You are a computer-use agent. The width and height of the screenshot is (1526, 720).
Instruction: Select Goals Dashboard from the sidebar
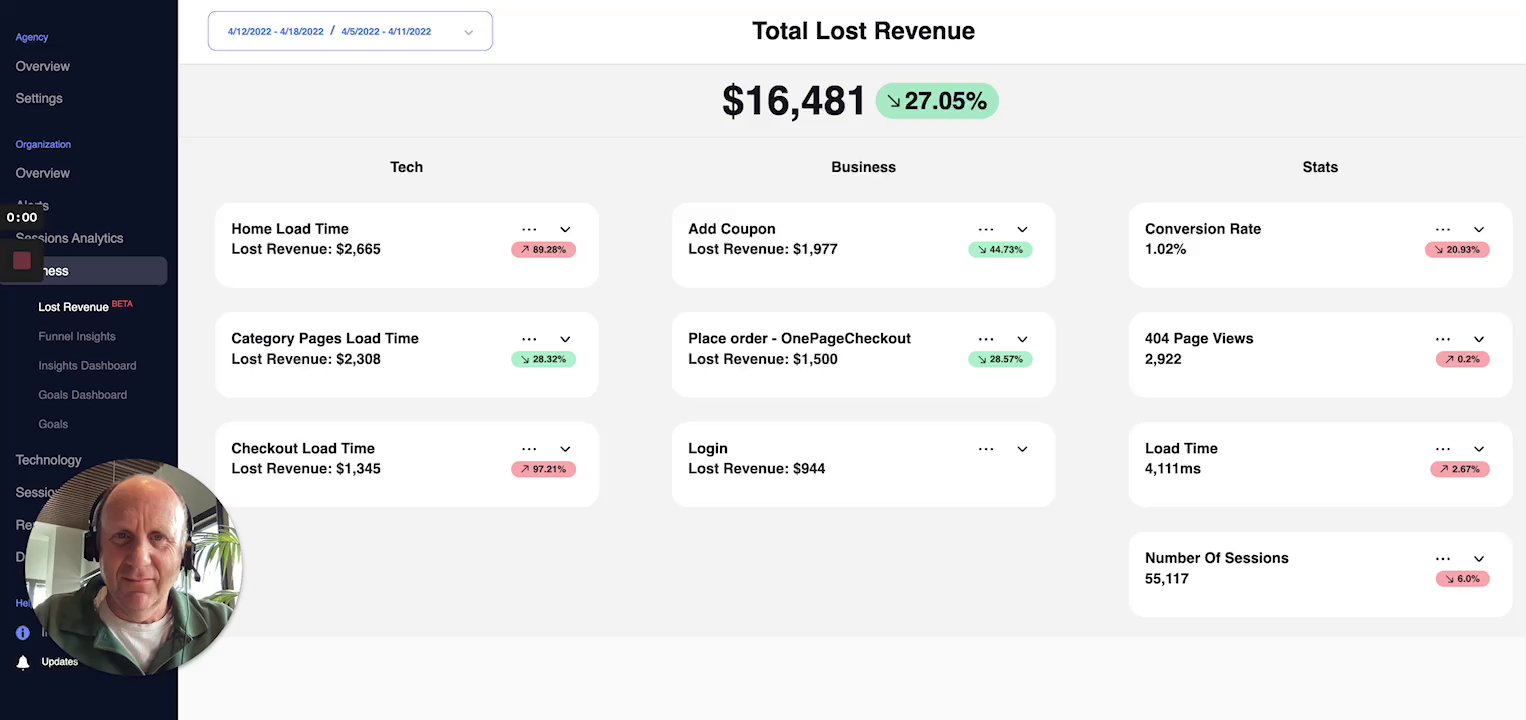point(82,395)
